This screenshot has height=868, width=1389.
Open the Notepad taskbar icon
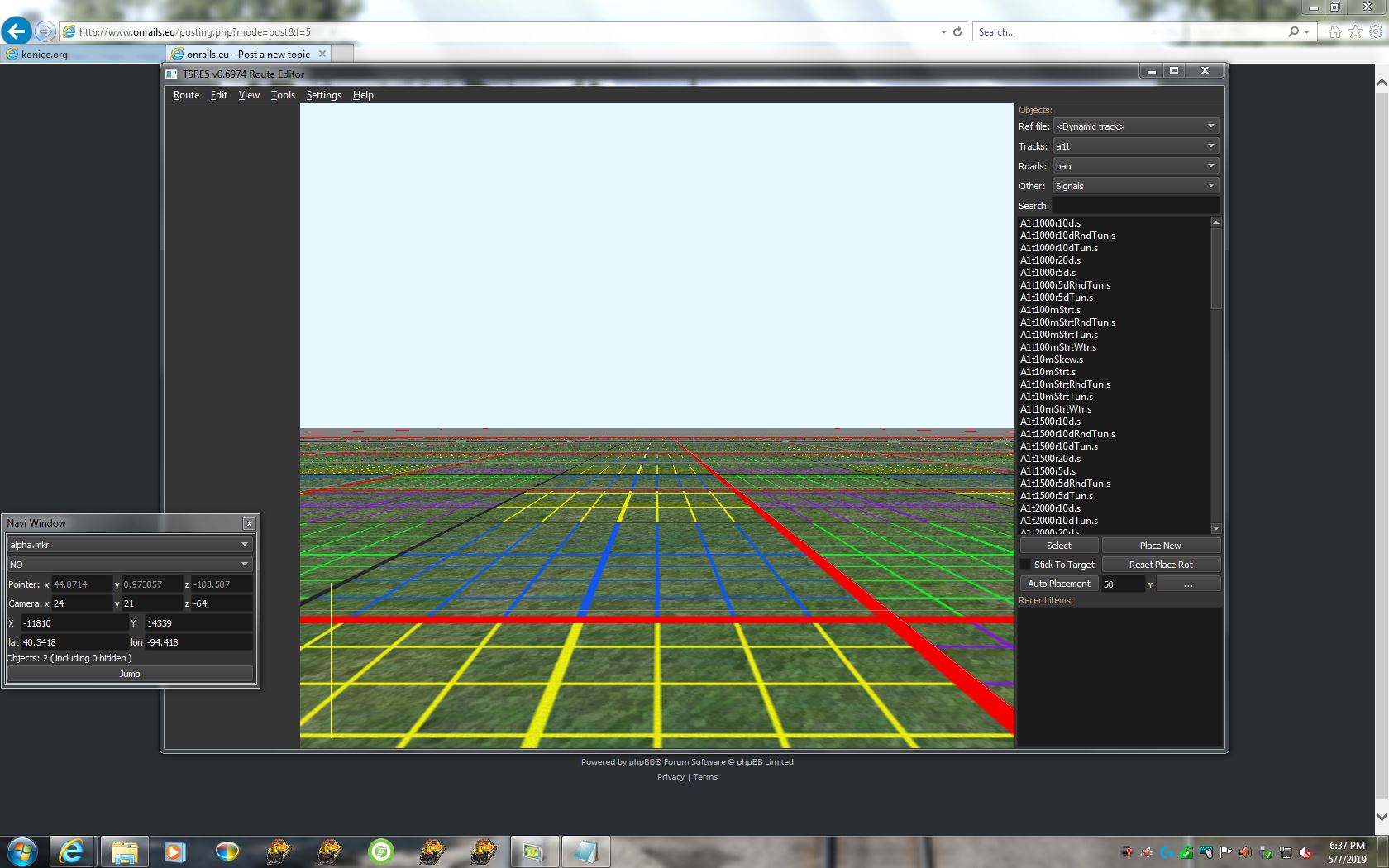(x=585, y=851)
